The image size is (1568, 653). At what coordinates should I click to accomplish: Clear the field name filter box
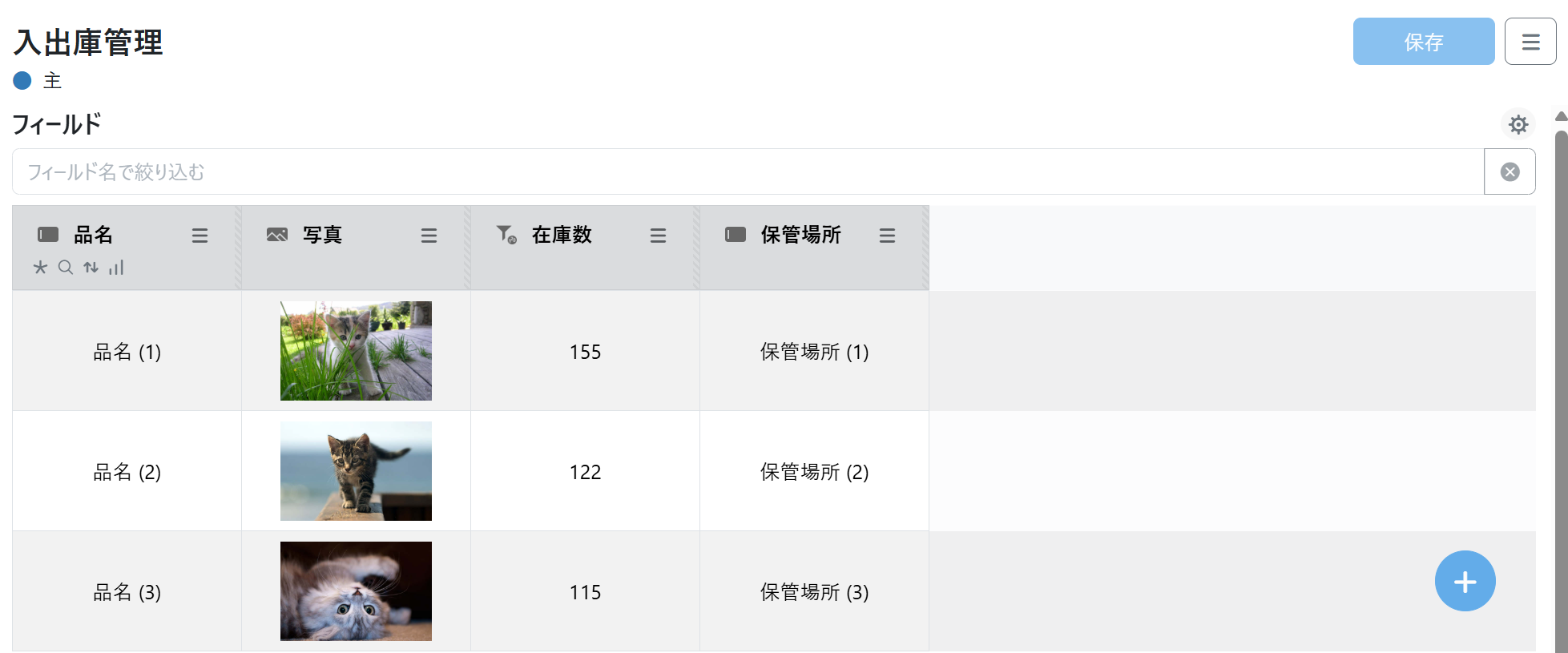(x=1510, y=171)
